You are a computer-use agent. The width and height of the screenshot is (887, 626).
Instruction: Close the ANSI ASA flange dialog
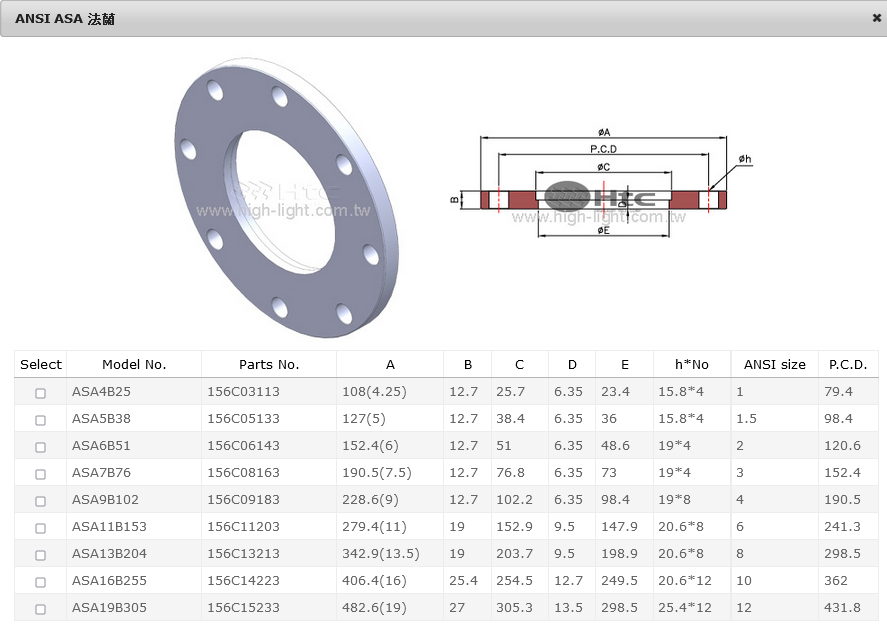pyautogui.click(x=876, y=18)
